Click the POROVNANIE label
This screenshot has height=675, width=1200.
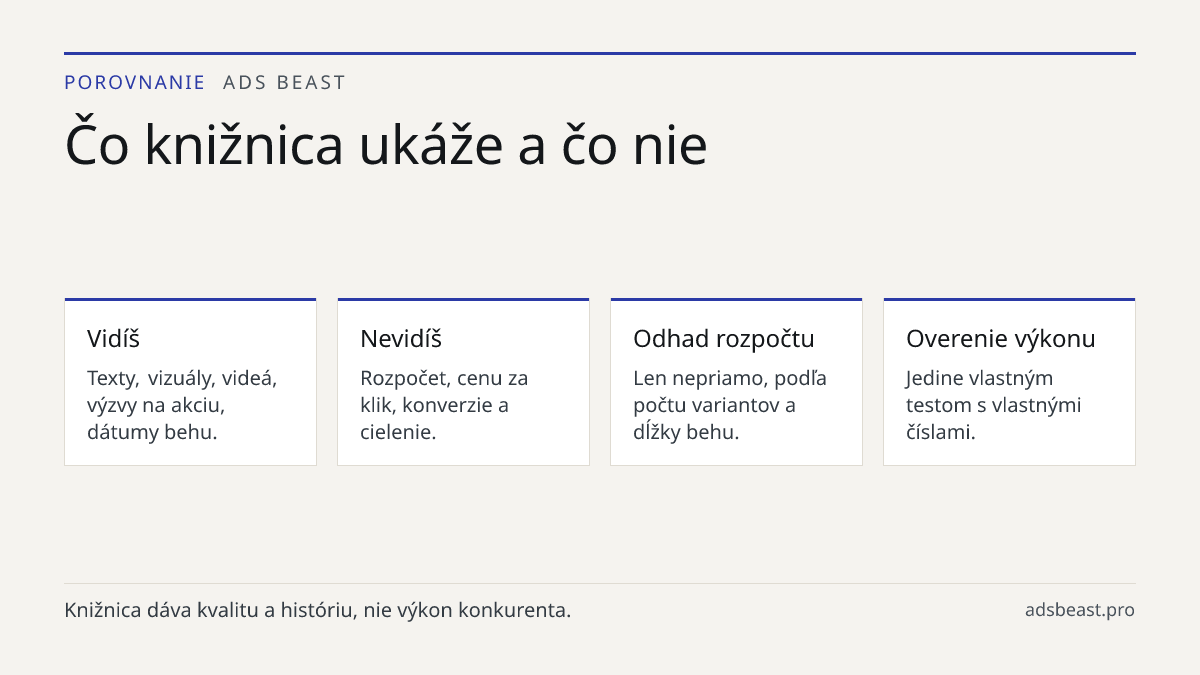pyautogui.click(x=135, y=83)
